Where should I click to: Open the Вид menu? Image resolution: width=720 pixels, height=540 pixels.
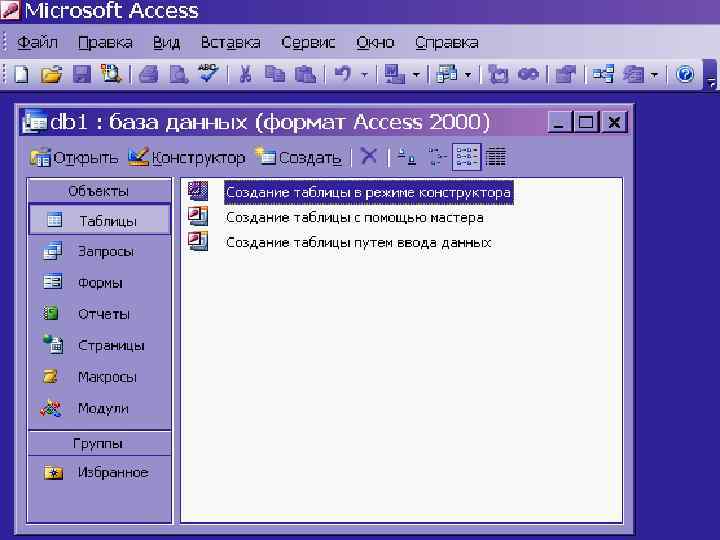click(166, 43)
